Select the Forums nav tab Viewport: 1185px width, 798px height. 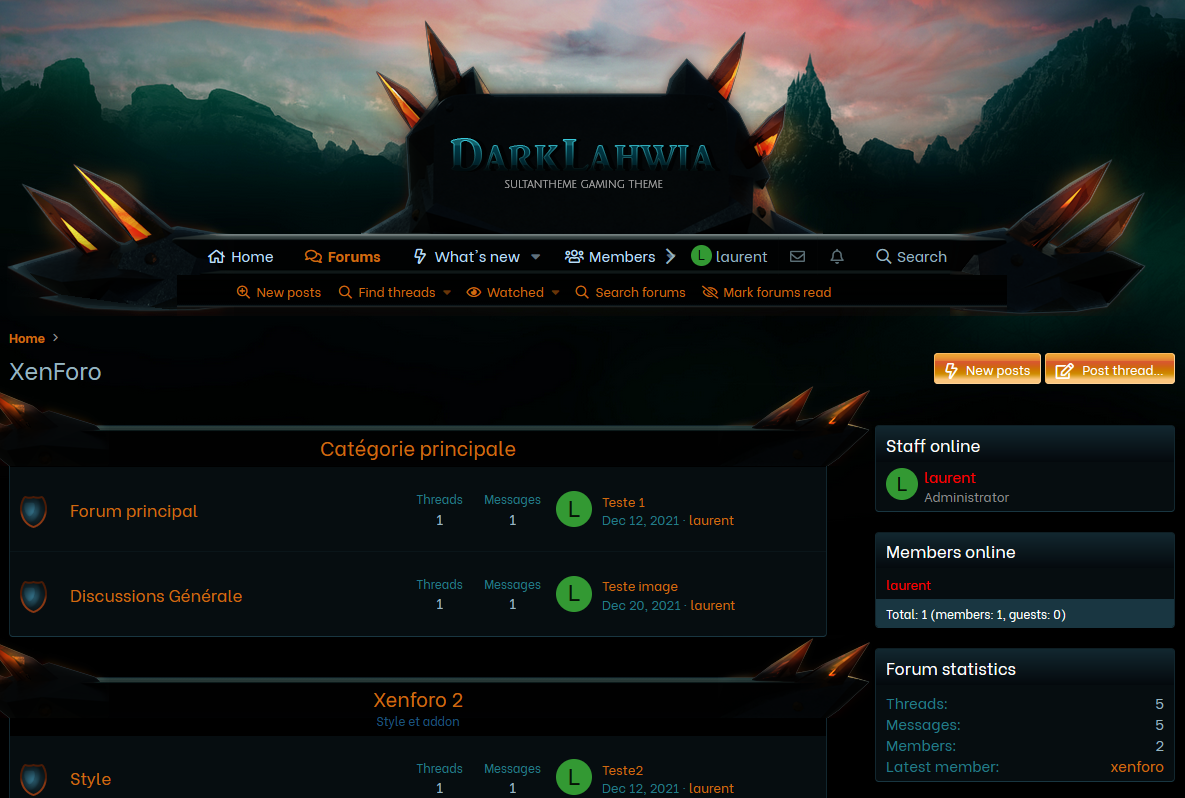(x=342, y=257)
